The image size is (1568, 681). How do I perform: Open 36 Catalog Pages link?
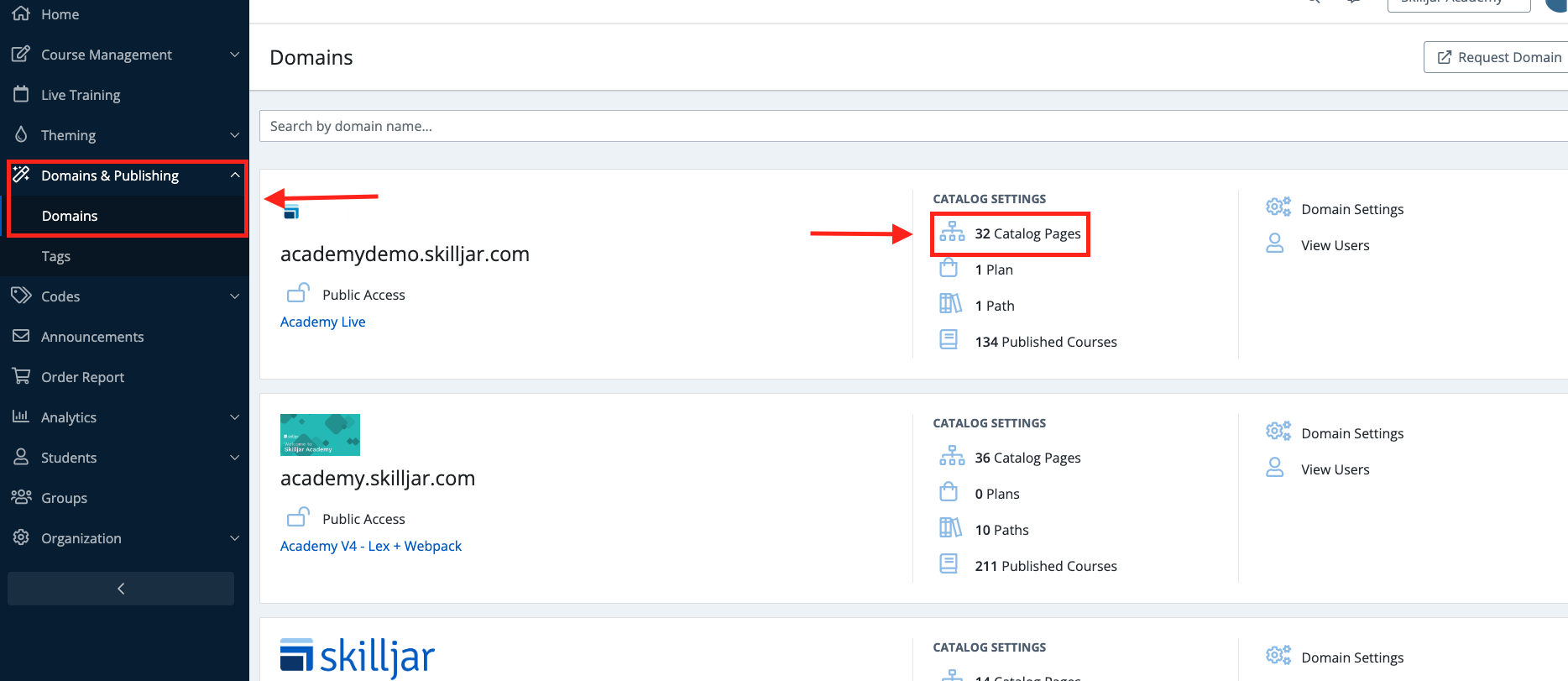(1027, 458)
